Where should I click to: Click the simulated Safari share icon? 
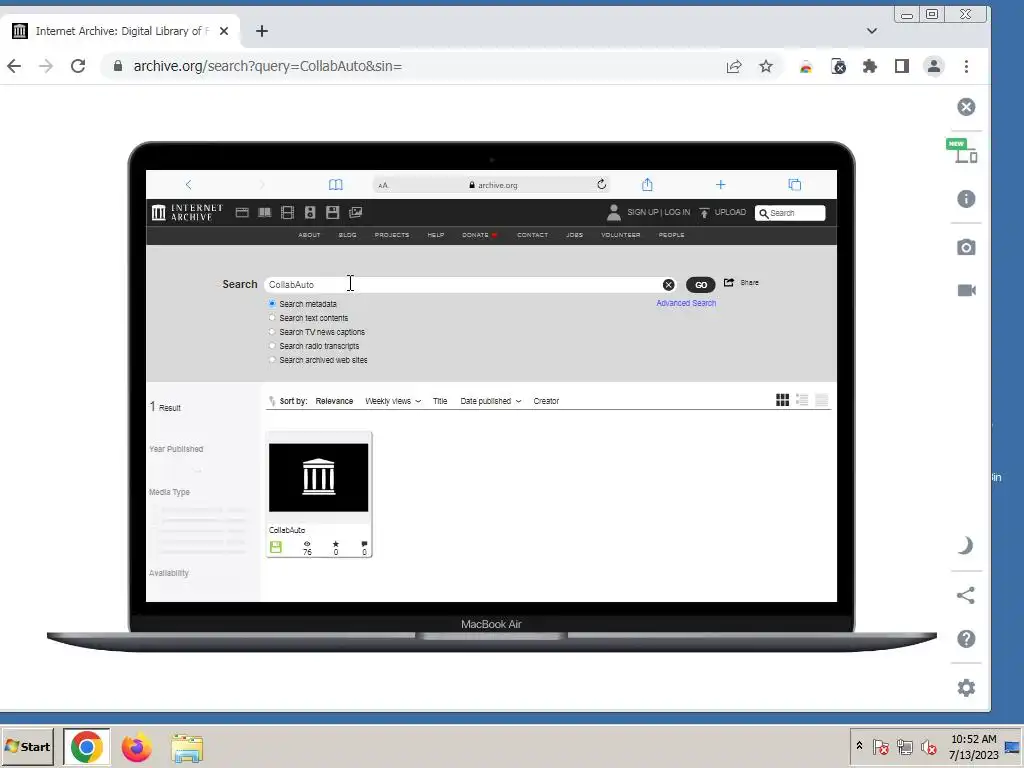tap(647, 185)
